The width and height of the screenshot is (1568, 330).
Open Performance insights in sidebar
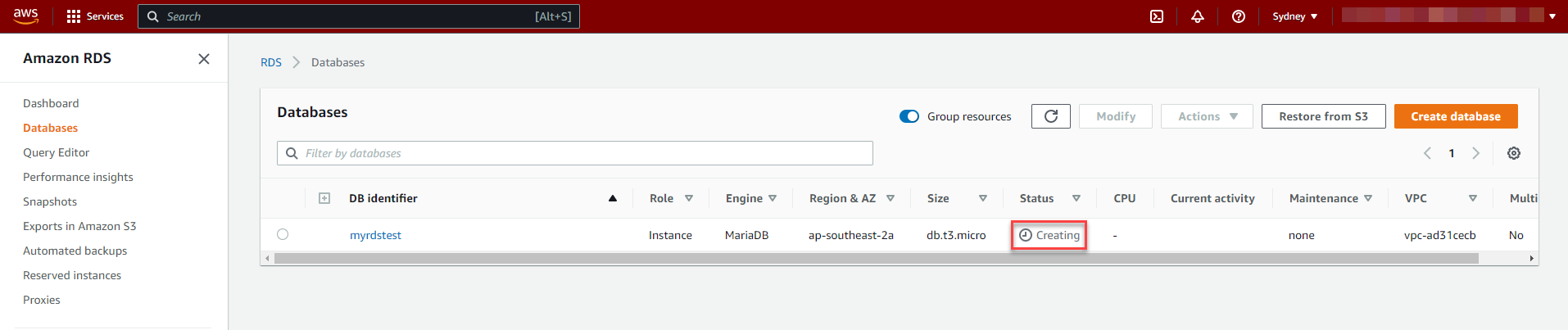coord(78,177)
